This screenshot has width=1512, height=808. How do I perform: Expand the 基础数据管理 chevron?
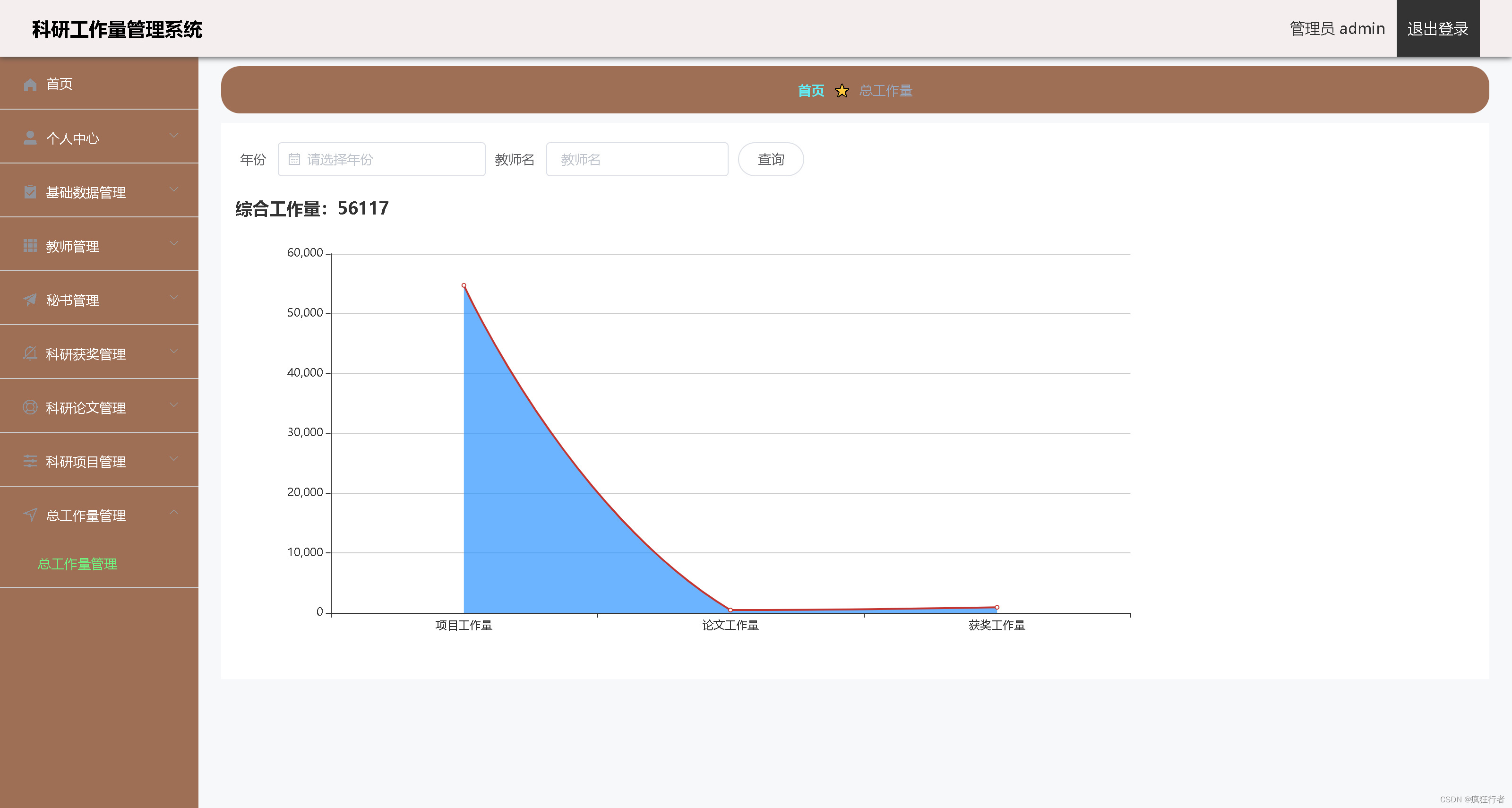click(174, 189)
